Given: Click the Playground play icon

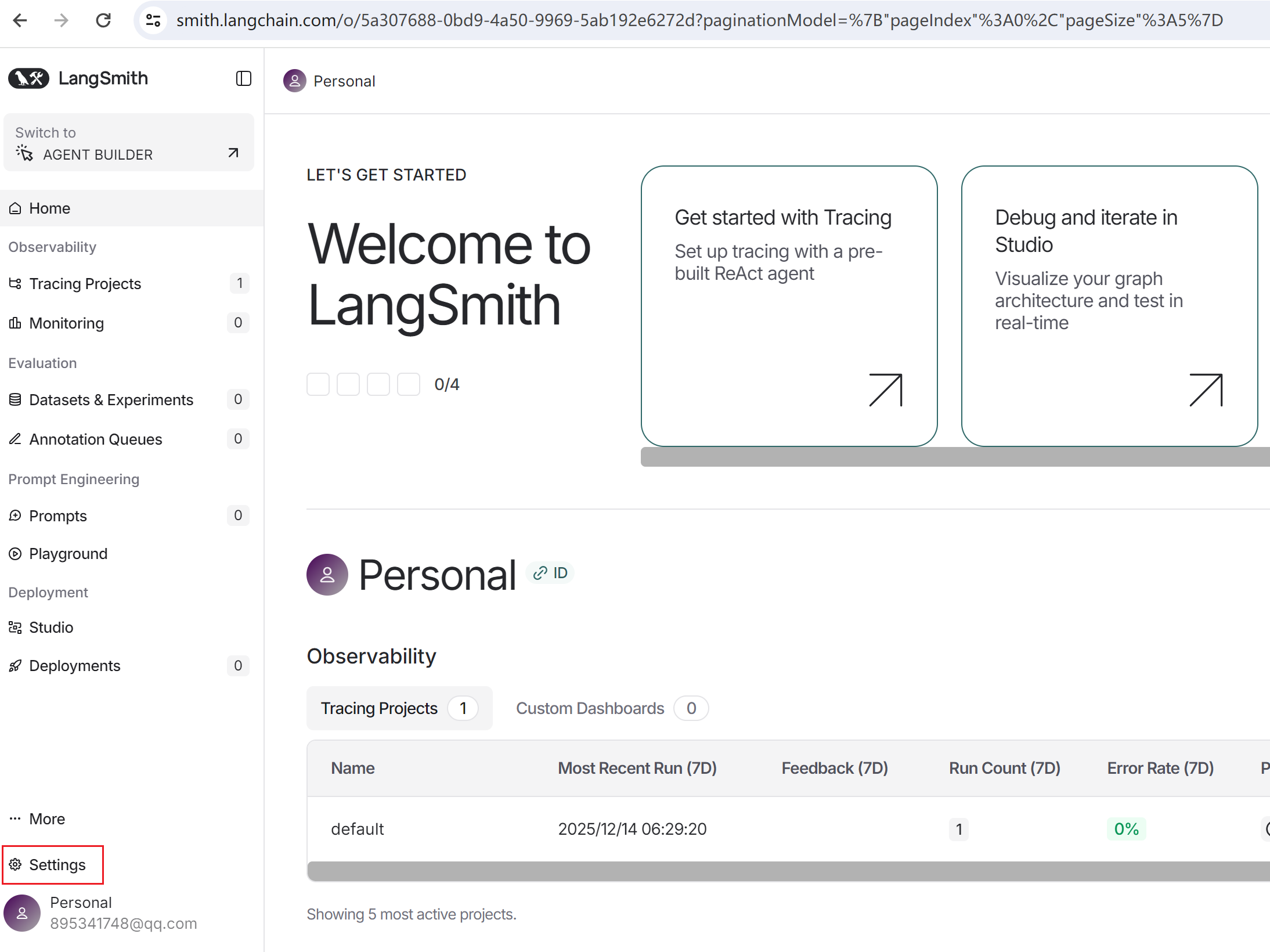Looking at the screenshot, I should [15, 554].
